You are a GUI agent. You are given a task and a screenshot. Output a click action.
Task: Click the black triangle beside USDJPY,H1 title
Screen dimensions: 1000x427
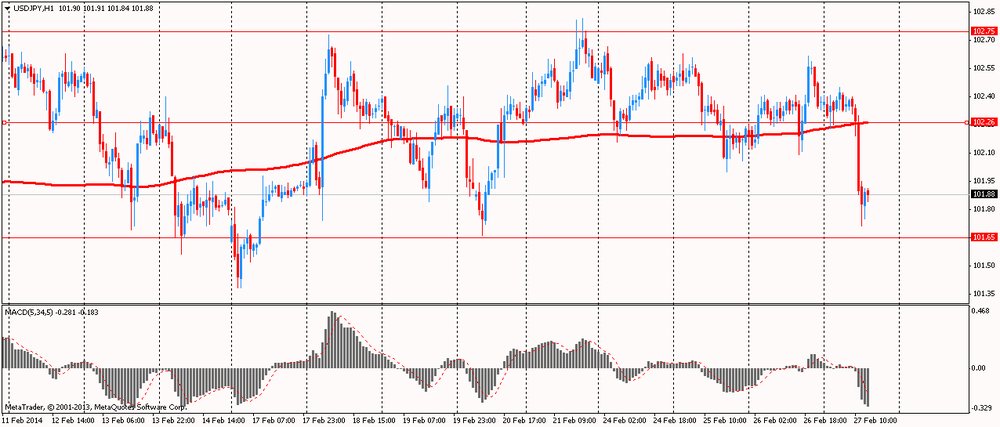click(x=7, y=9)
